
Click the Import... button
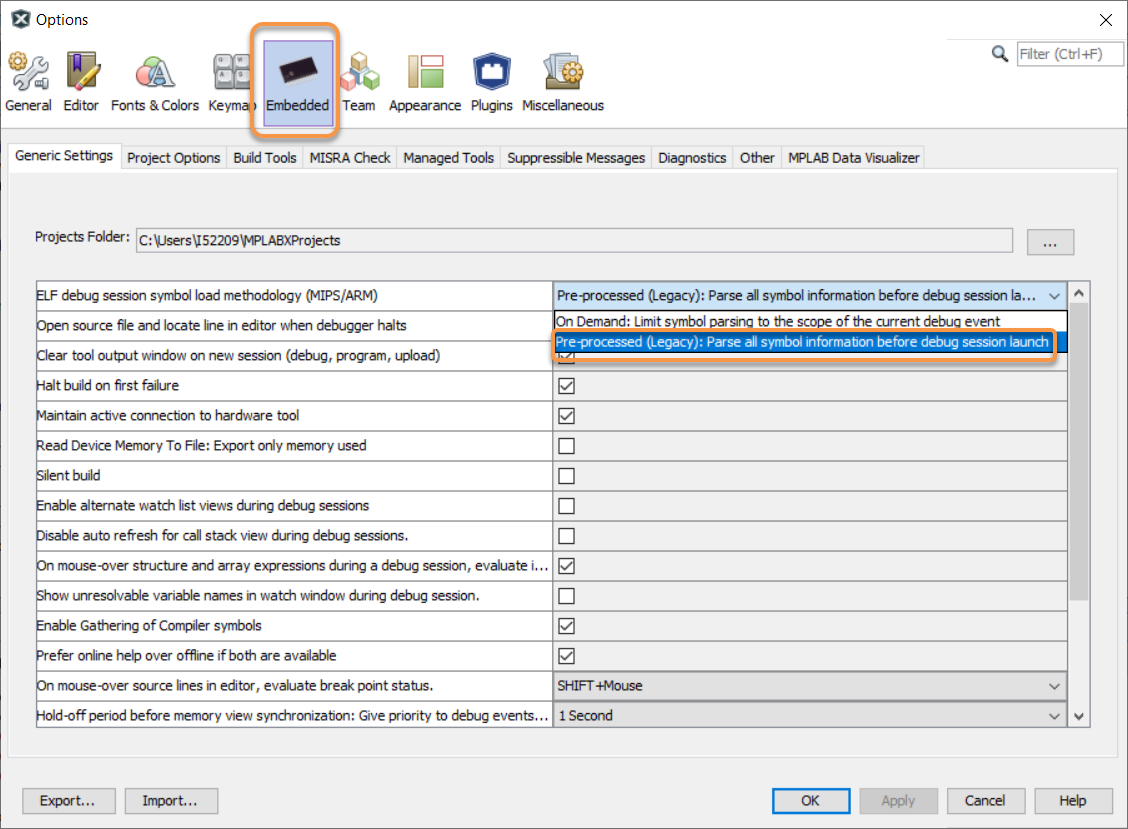coord(170,801)
